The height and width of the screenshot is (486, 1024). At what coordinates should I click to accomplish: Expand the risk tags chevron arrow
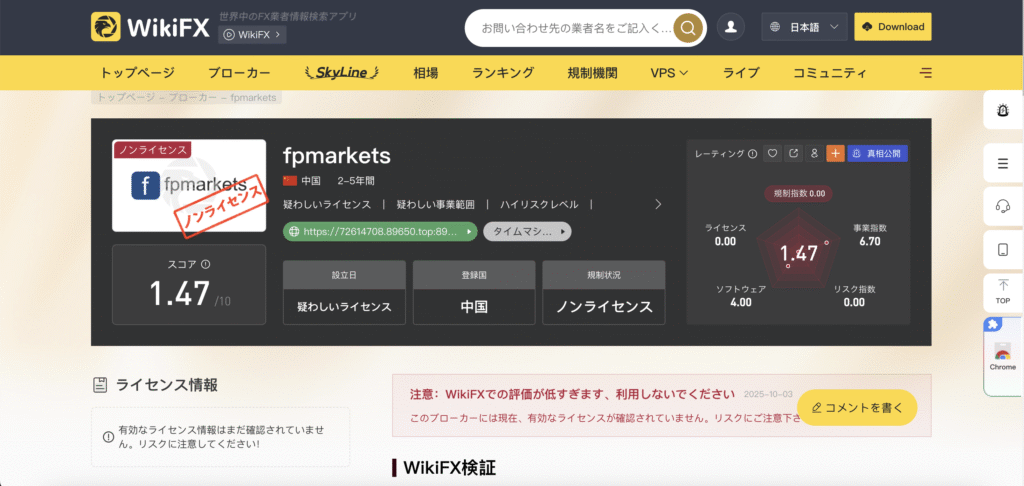(658, 204)
